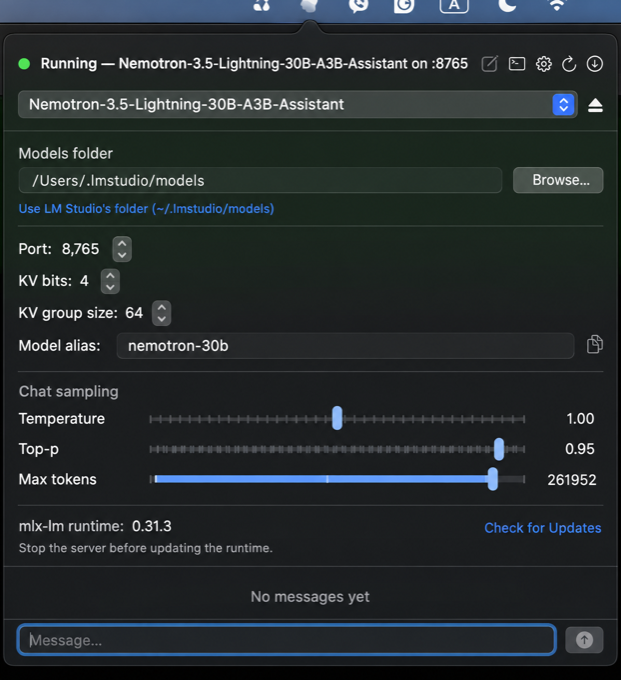Decrease Port value with down arrow
The image size is (621, 680).
click(122, 255)
